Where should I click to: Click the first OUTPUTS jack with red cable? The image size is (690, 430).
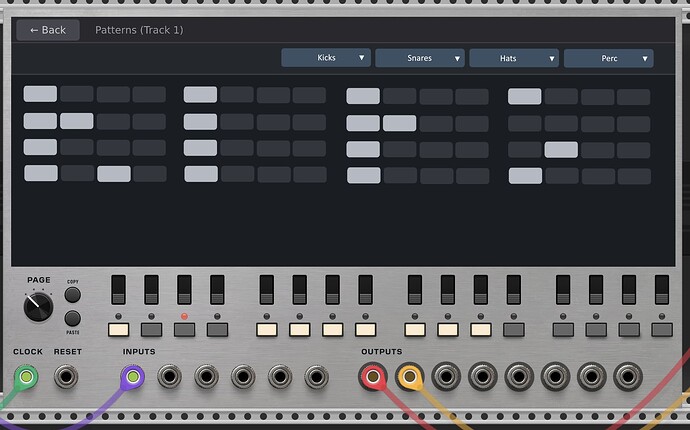(x=373, y=376)
